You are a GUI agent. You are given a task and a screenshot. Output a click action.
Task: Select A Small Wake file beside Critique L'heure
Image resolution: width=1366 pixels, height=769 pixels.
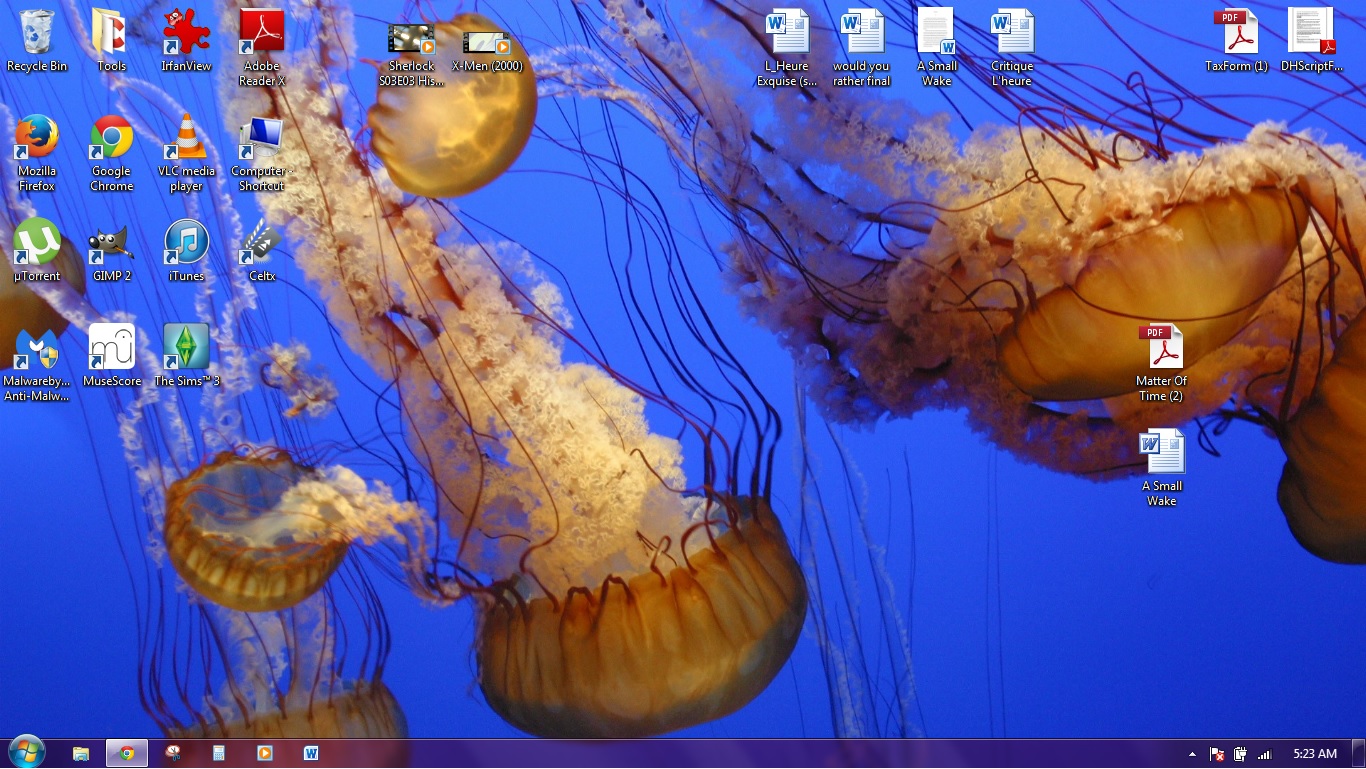click(x=937, y=47)
